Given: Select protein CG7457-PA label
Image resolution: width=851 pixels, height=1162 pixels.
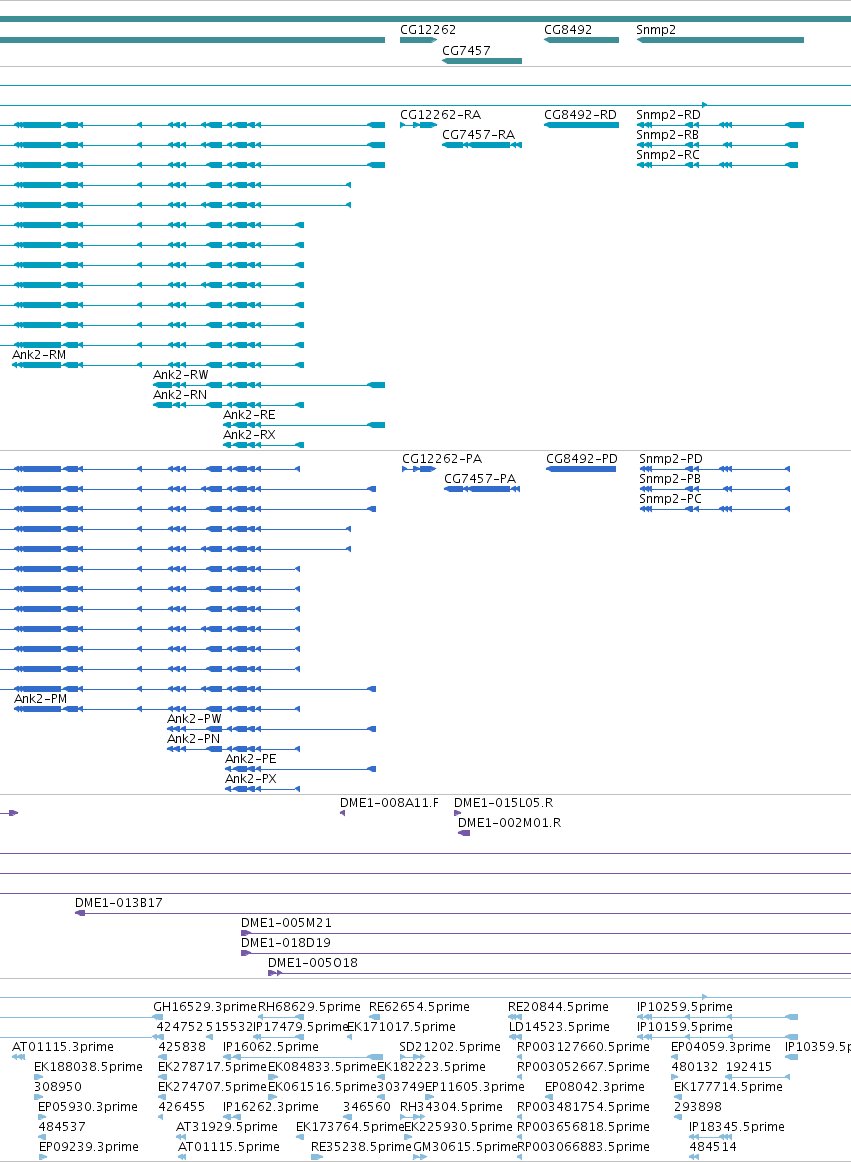Looking at the screenshot, I should pyautogui.click(x=480, y=479).
